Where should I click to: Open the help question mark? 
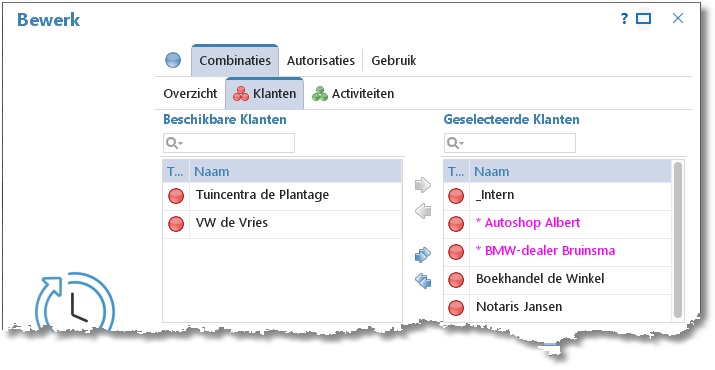tap(624, 19)
